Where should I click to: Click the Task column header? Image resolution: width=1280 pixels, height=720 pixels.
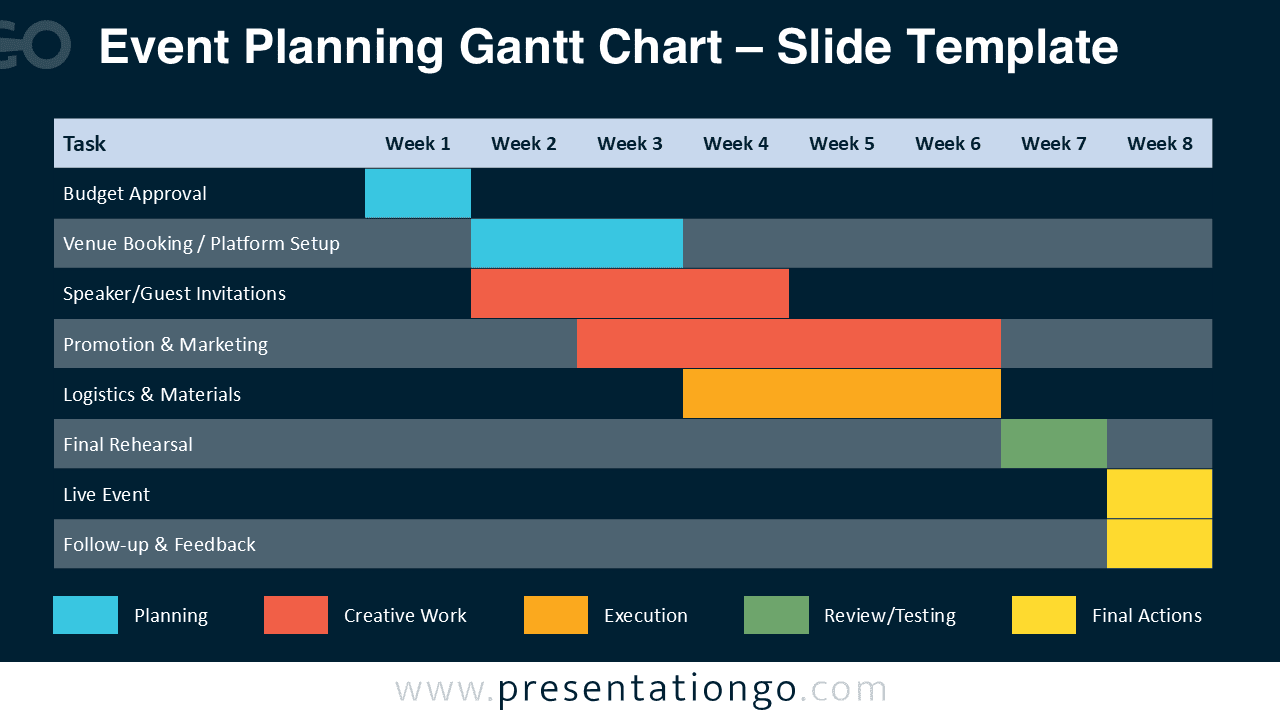pyautogui.click(x=84, y=143)
